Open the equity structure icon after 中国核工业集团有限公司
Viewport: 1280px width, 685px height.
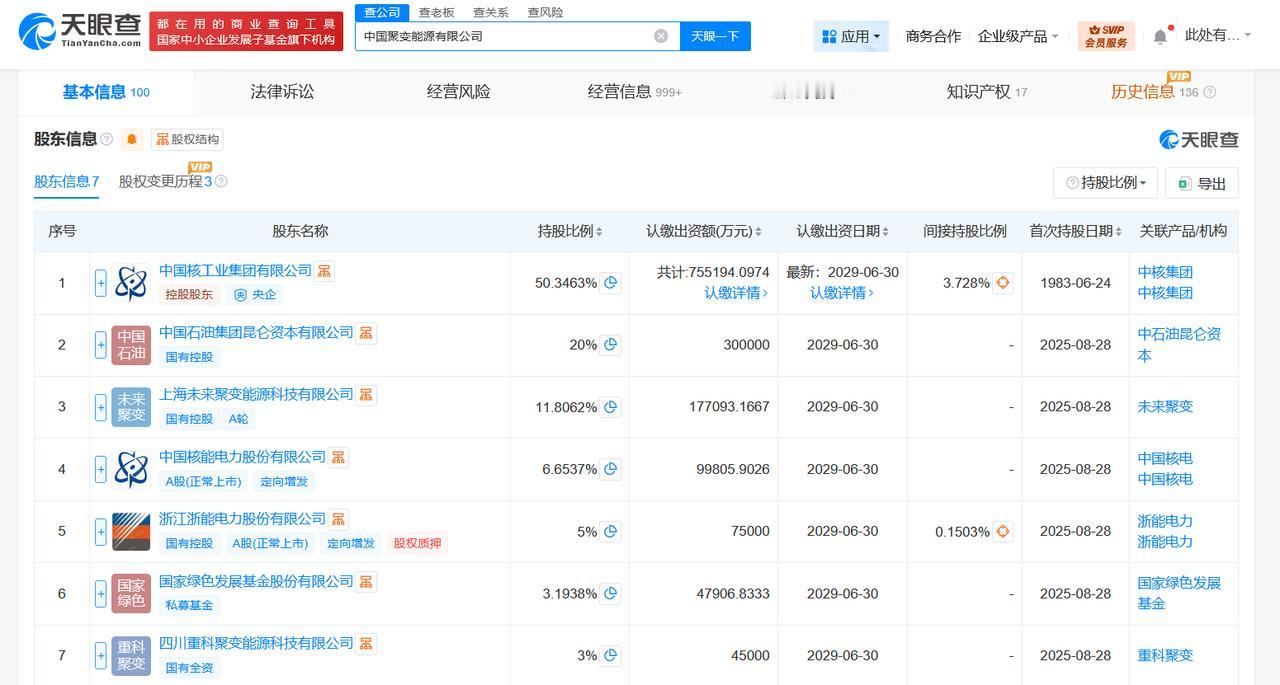pyautogui.click(x=325, y=271)
